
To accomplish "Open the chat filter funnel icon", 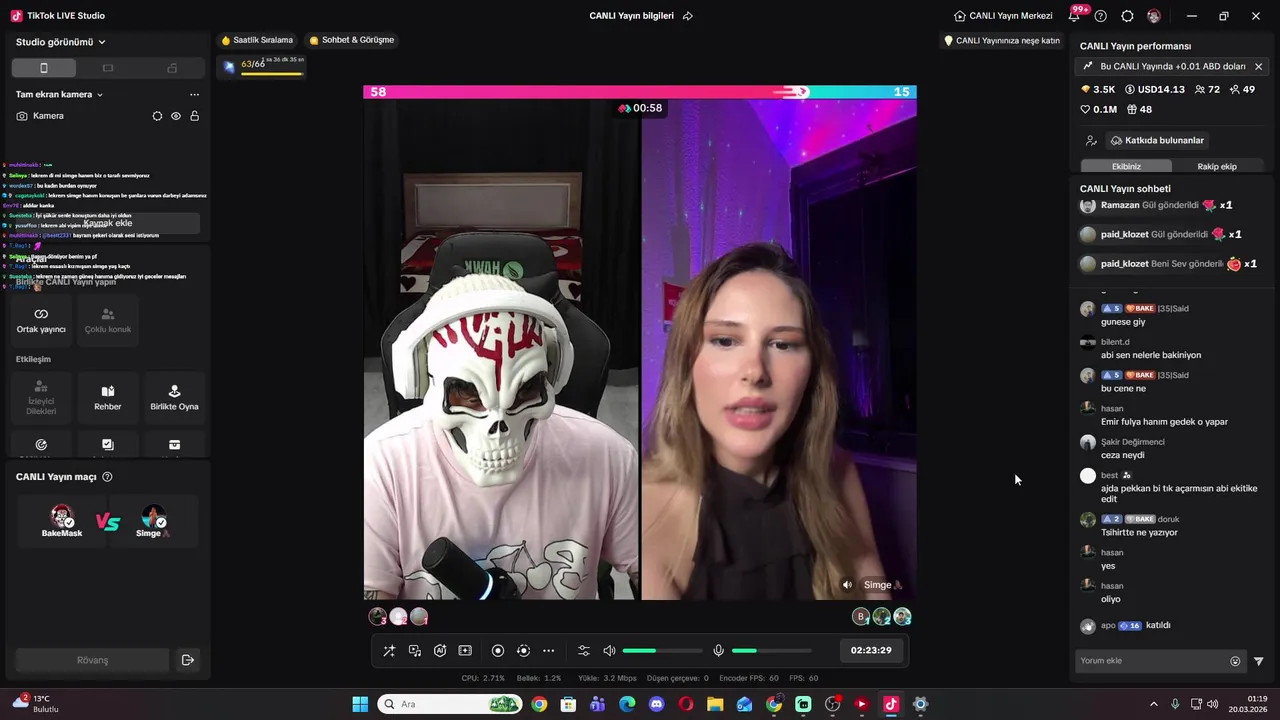I will 1259,661.
